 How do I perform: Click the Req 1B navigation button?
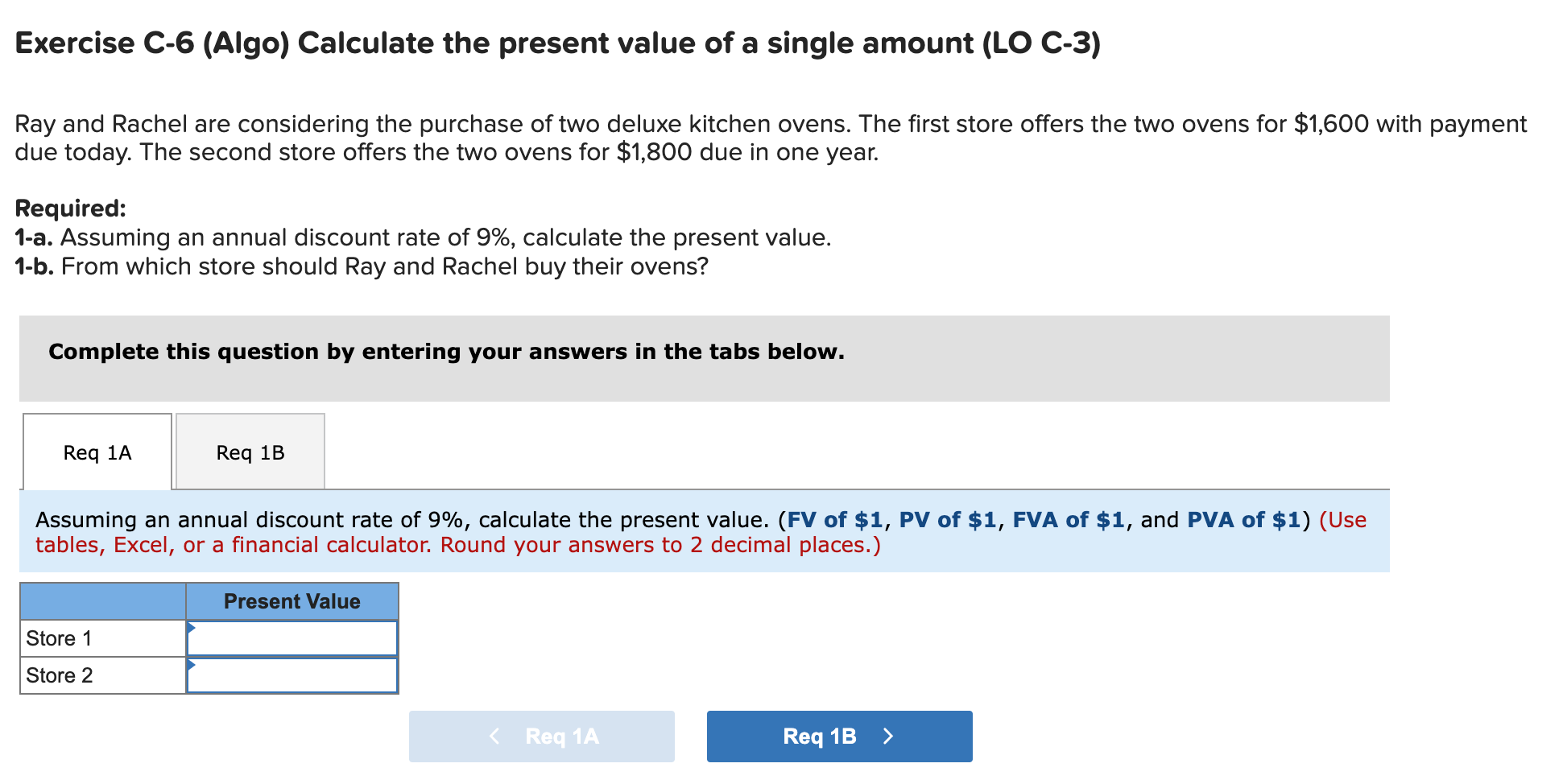pos(838,735)
